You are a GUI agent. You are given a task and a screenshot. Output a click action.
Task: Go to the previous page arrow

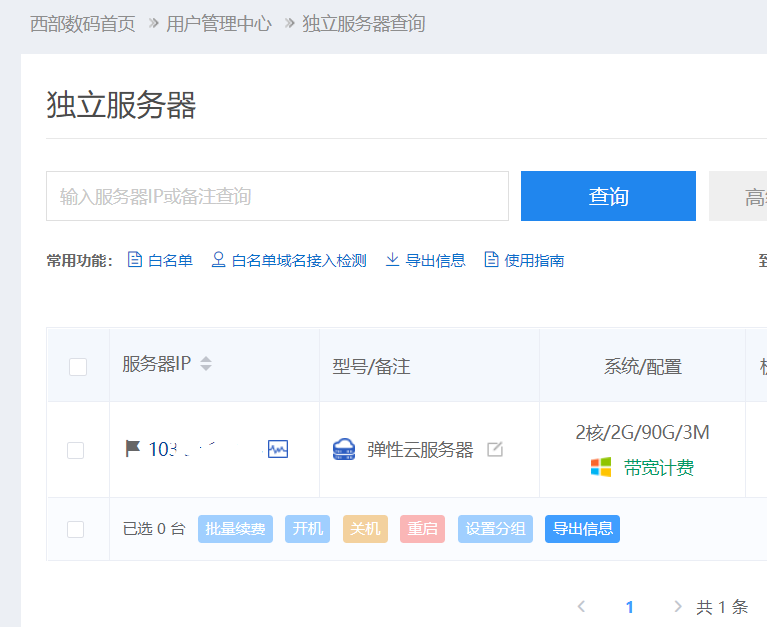pos(582,606)
